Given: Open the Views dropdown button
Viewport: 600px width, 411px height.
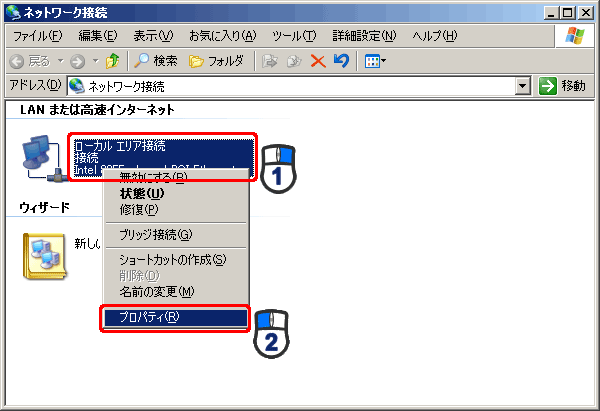Looking at the screenshot, I should [375, 61].
